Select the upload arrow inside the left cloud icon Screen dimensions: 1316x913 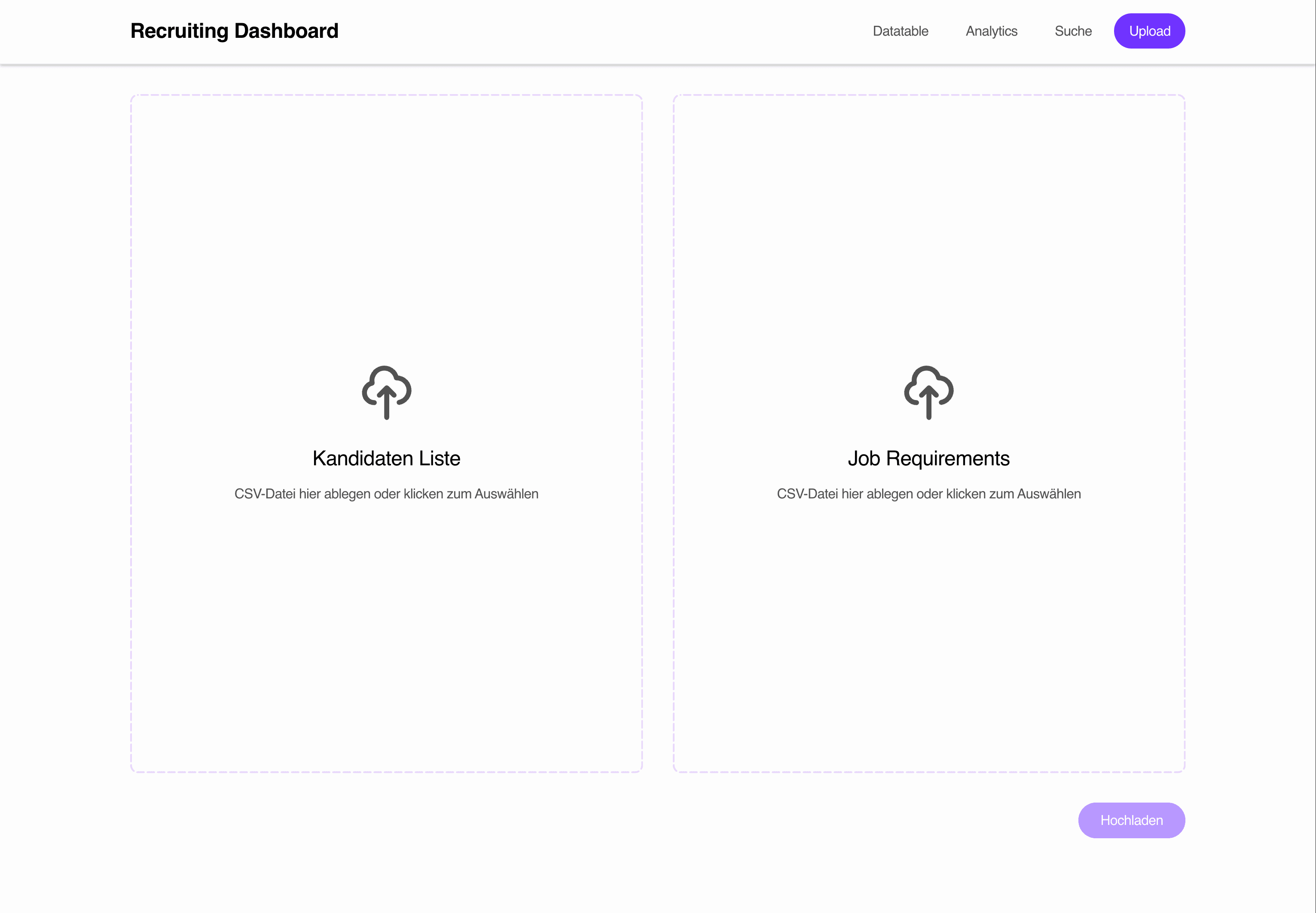tap(386, 400)
